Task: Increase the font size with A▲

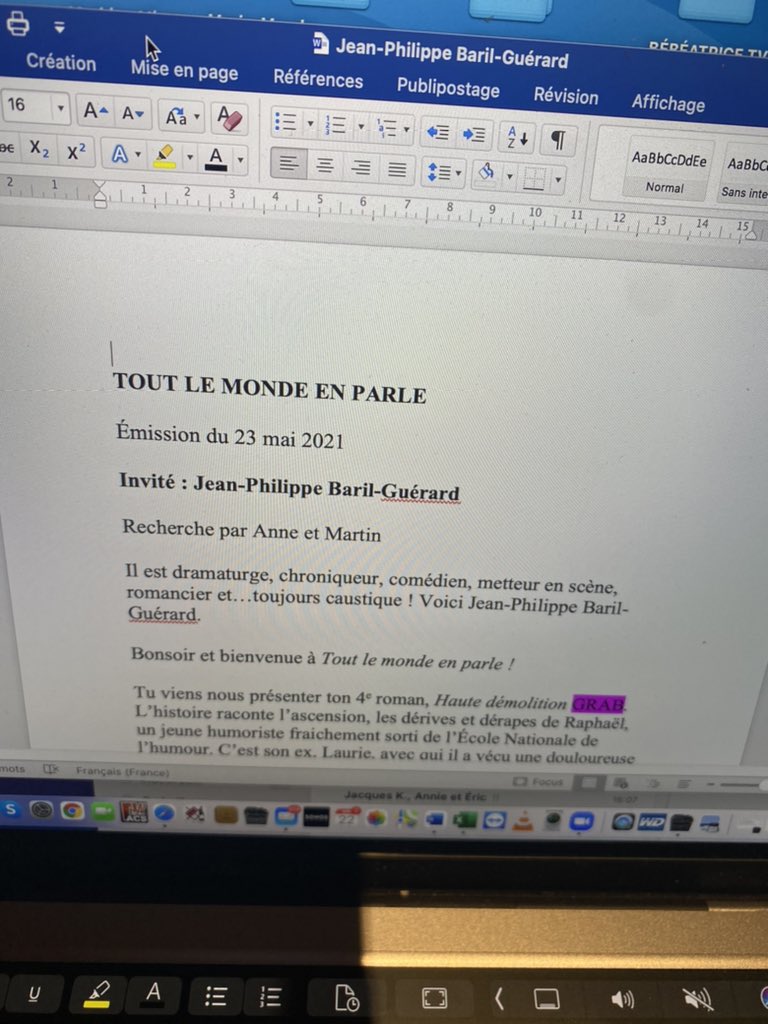Action: click(96, 112)
